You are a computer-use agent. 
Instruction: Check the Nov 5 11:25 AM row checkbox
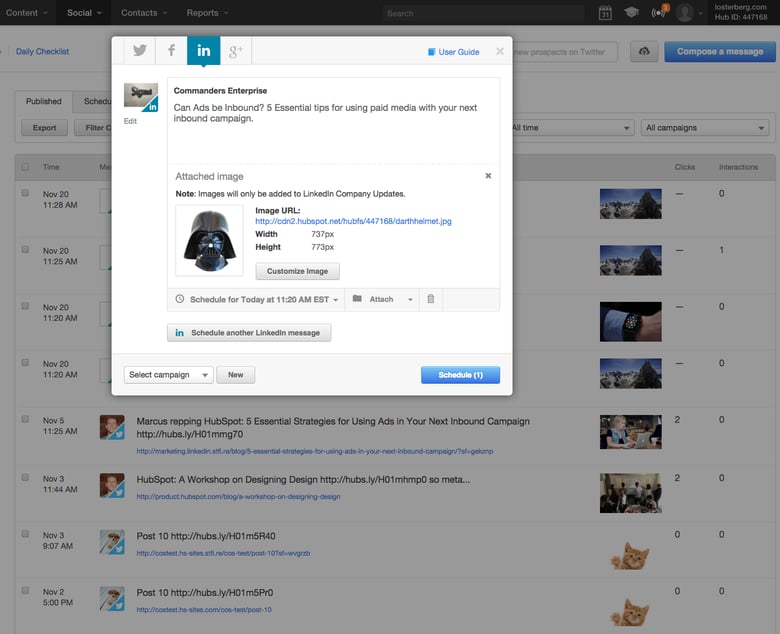click(25, 419)
